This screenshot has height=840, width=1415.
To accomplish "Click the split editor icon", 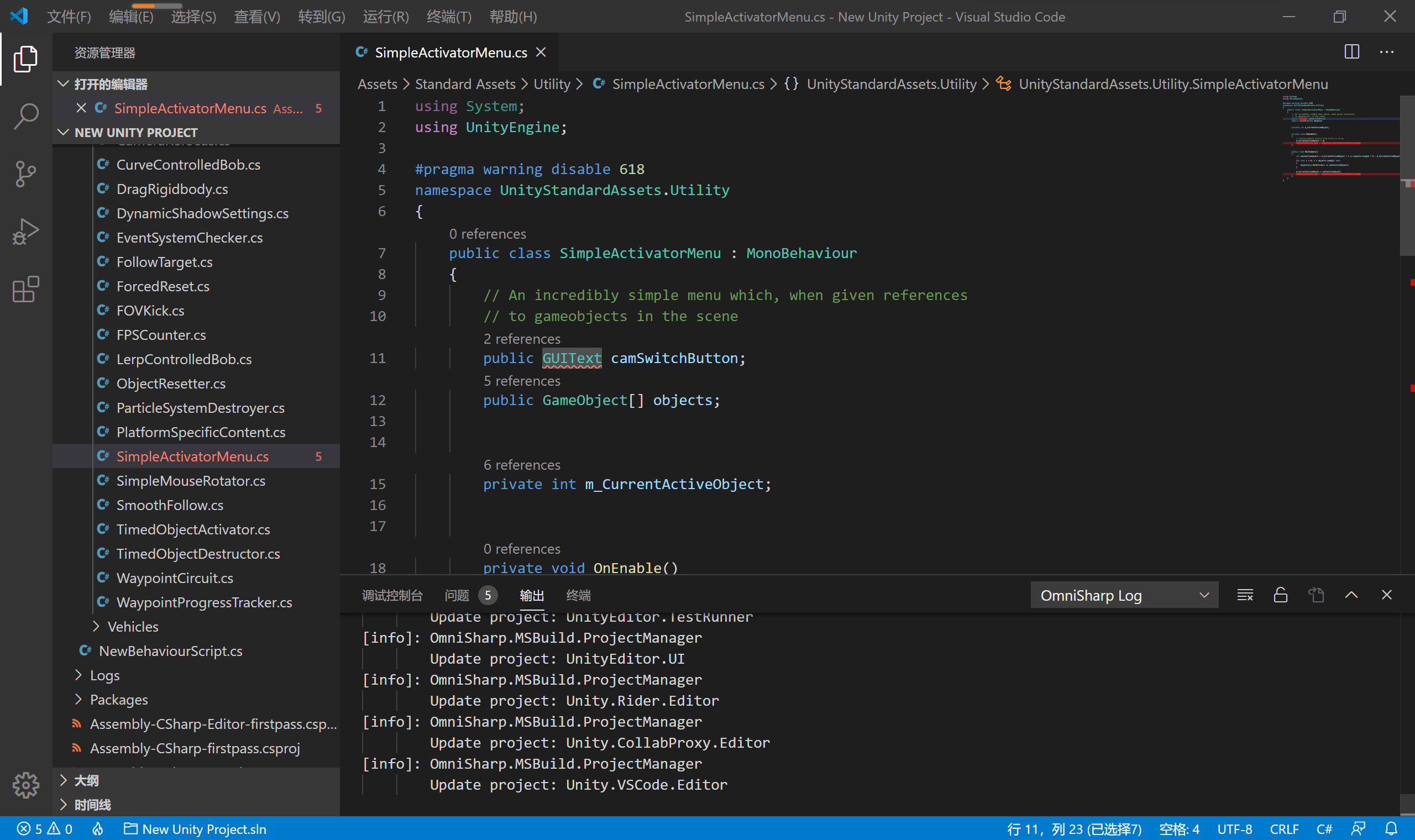I will point(1351,51).
